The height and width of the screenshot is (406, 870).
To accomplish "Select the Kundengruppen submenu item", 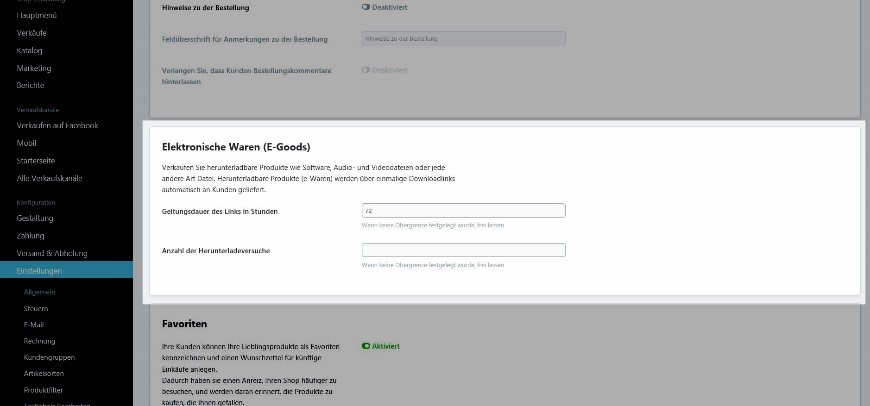I will [49, 358].
